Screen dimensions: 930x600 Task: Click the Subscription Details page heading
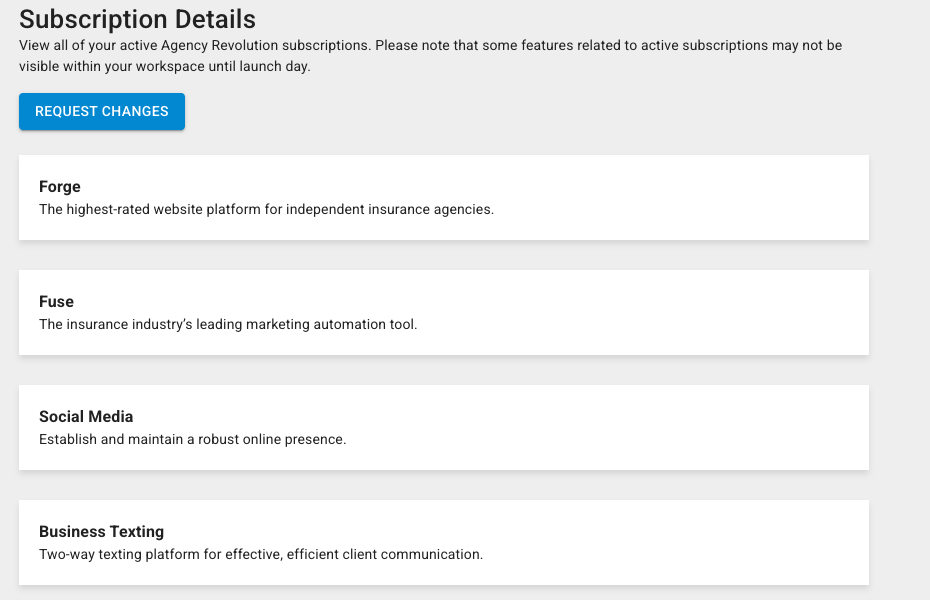[137, 19]
